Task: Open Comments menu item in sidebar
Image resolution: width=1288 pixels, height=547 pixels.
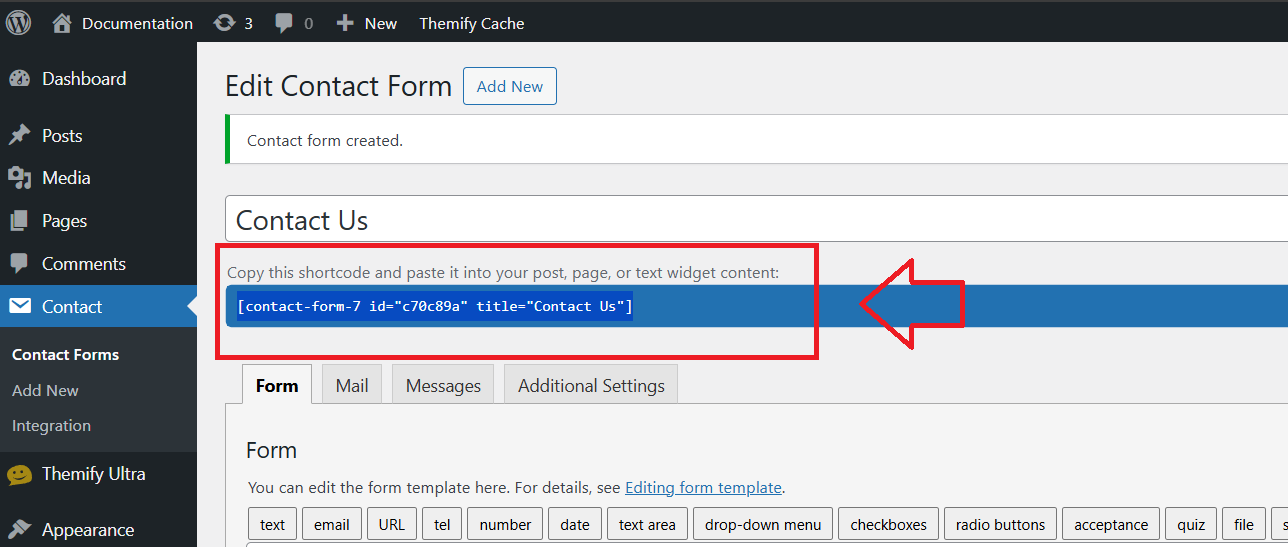Action: (x=84, y=264)
